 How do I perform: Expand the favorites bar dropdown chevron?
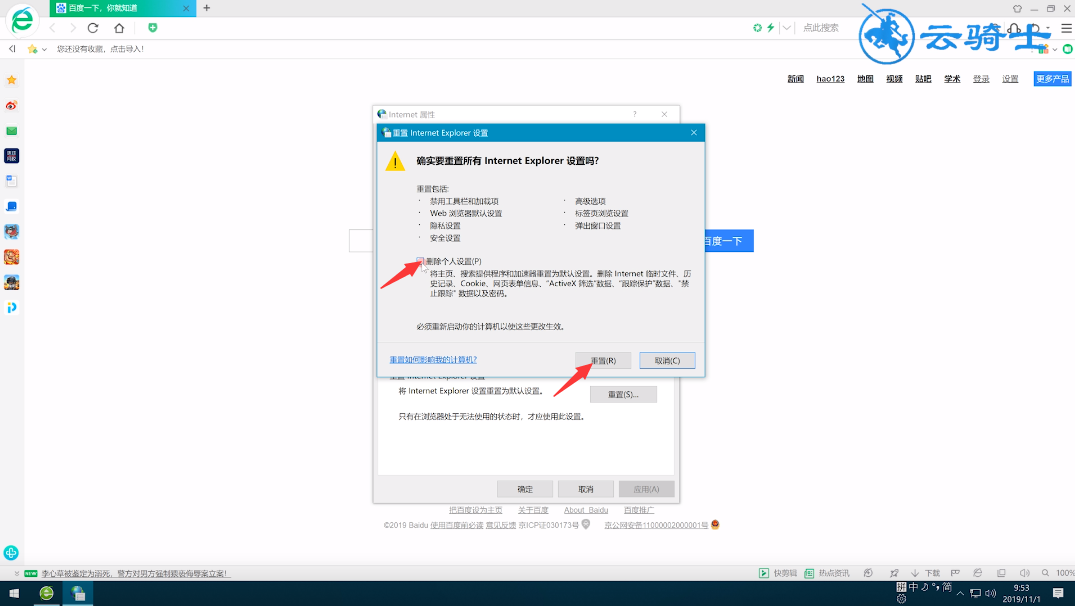click(x=44, y=49)
